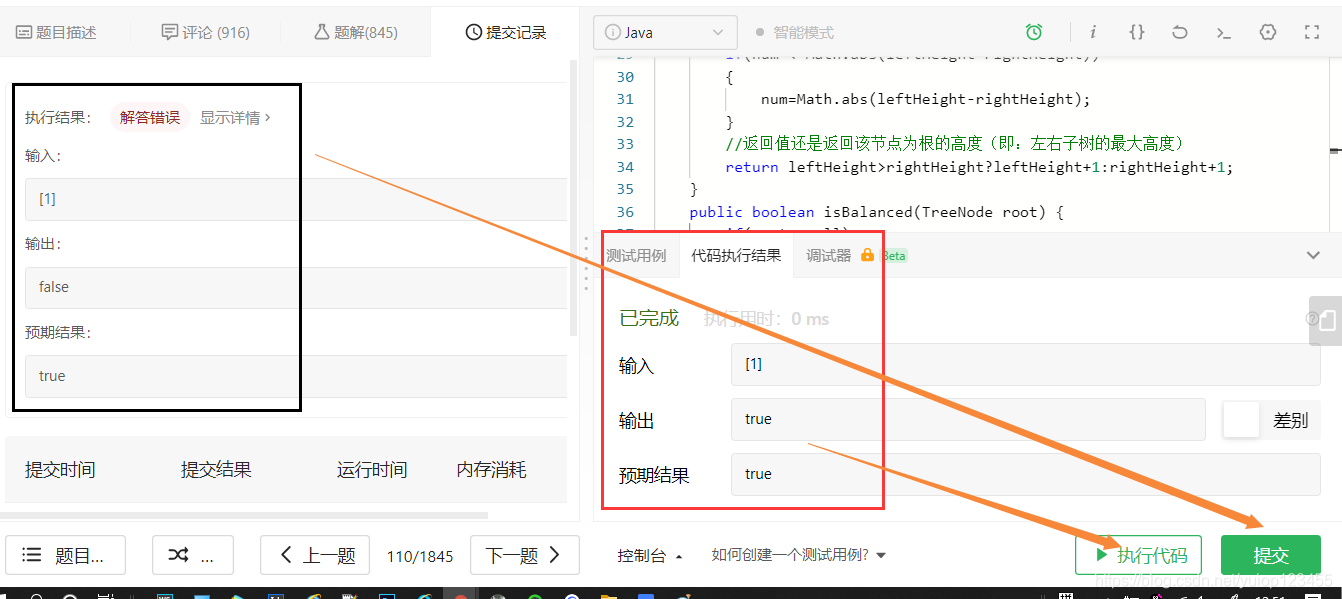Click the console 预期结果 field showing true

[x=1026, y=474]
